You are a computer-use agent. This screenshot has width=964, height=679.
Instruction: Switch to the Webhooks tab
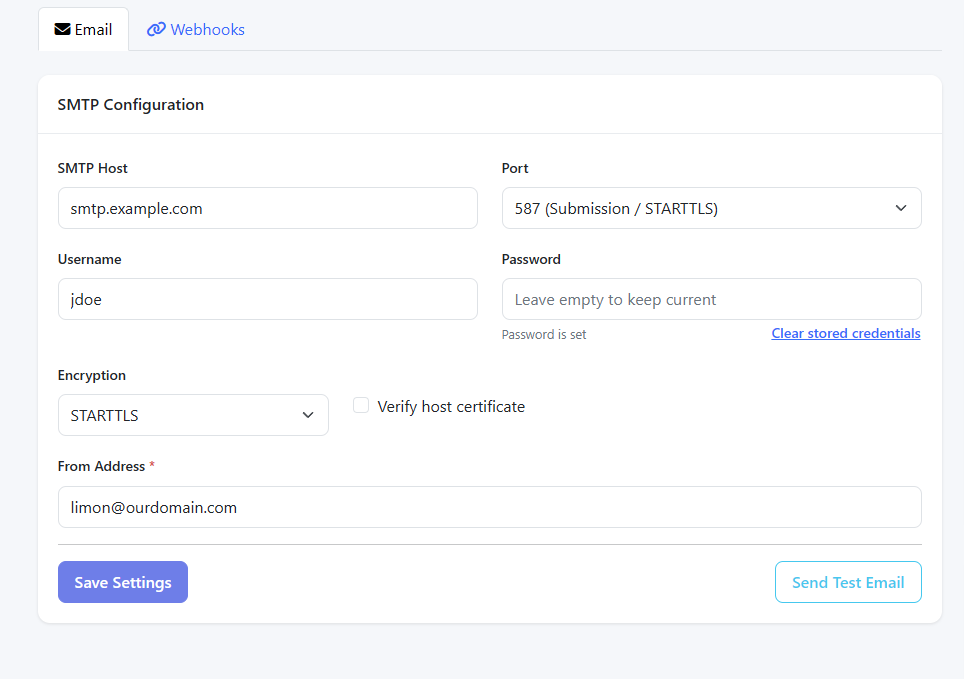coord(196,30)
